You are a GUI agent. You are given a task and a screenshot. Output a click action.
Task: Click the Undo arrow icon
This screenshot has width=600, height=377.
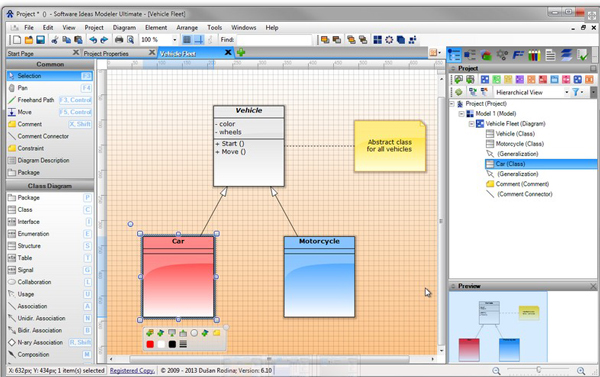coord(93,39)
